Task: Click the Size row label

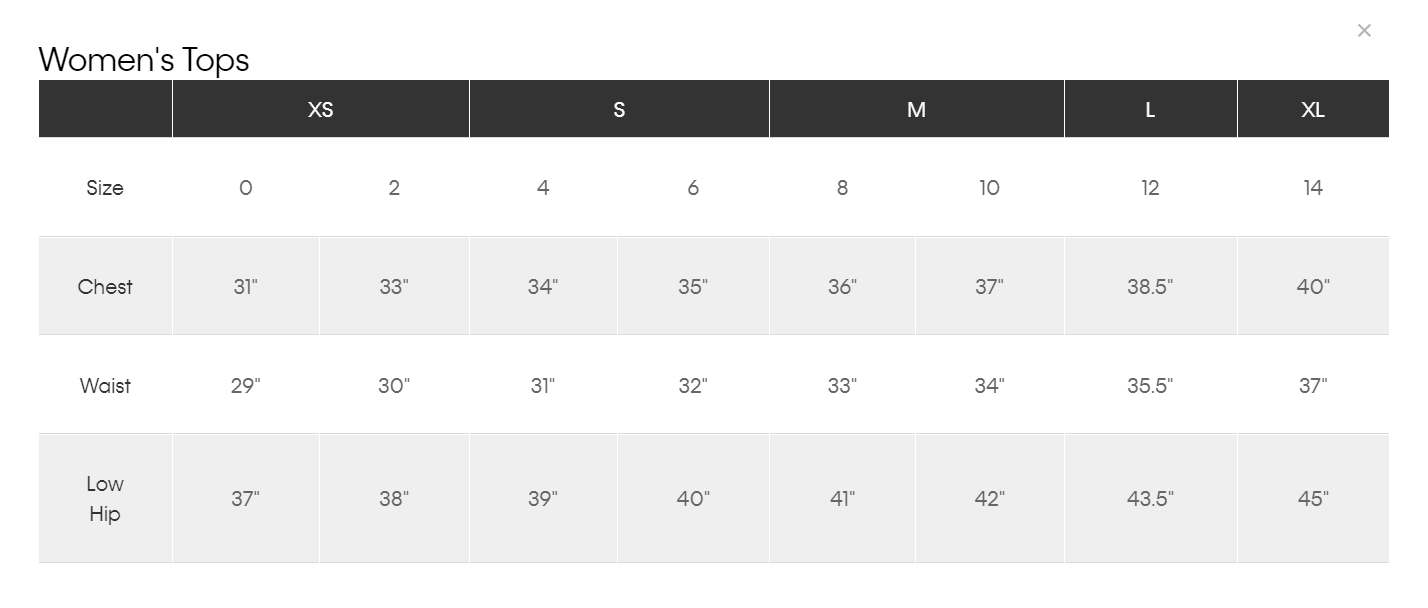Action: pos(105,188)
